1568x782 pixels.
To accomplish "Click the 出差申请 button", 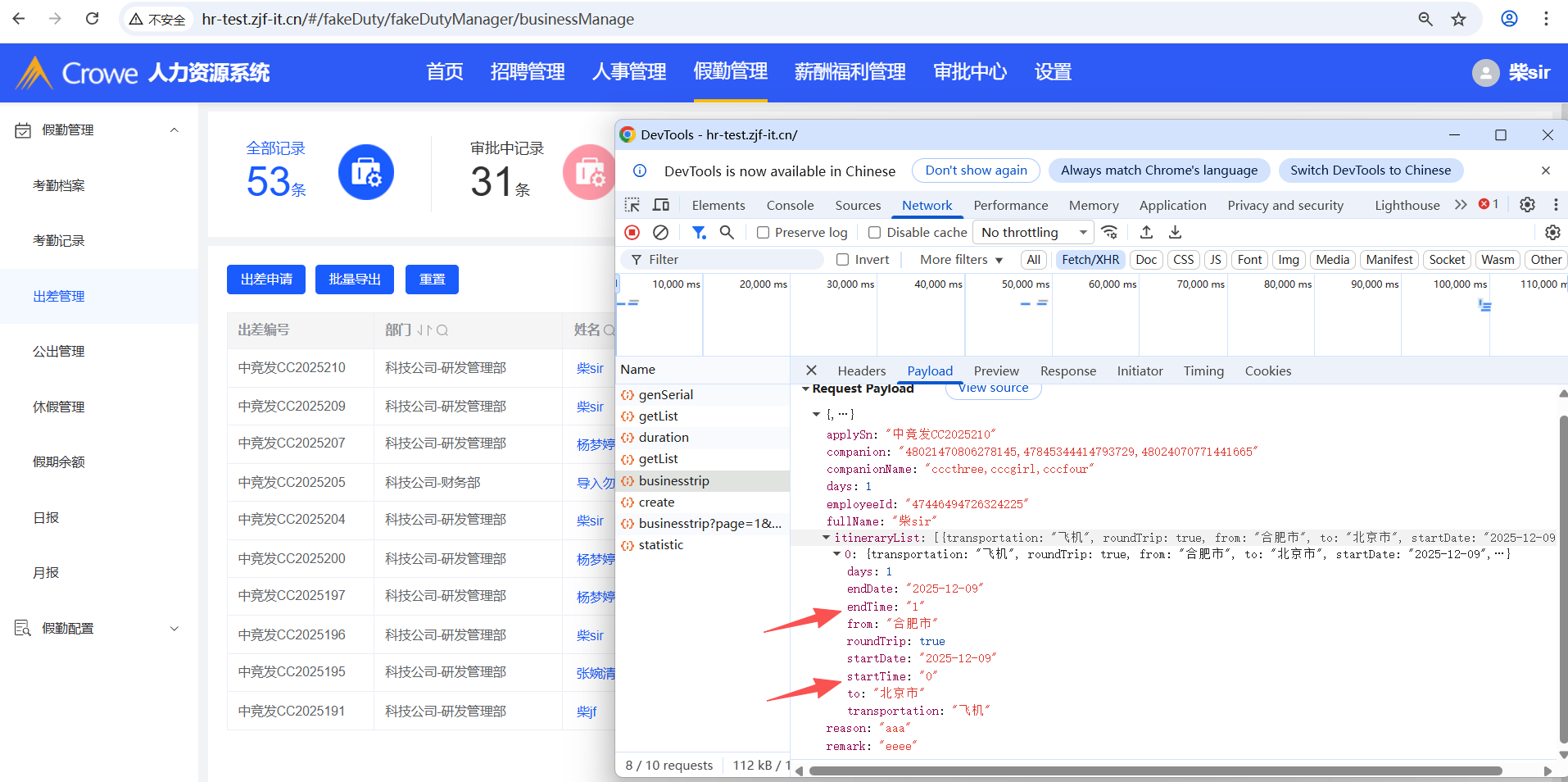I will [x=266, y=280].
